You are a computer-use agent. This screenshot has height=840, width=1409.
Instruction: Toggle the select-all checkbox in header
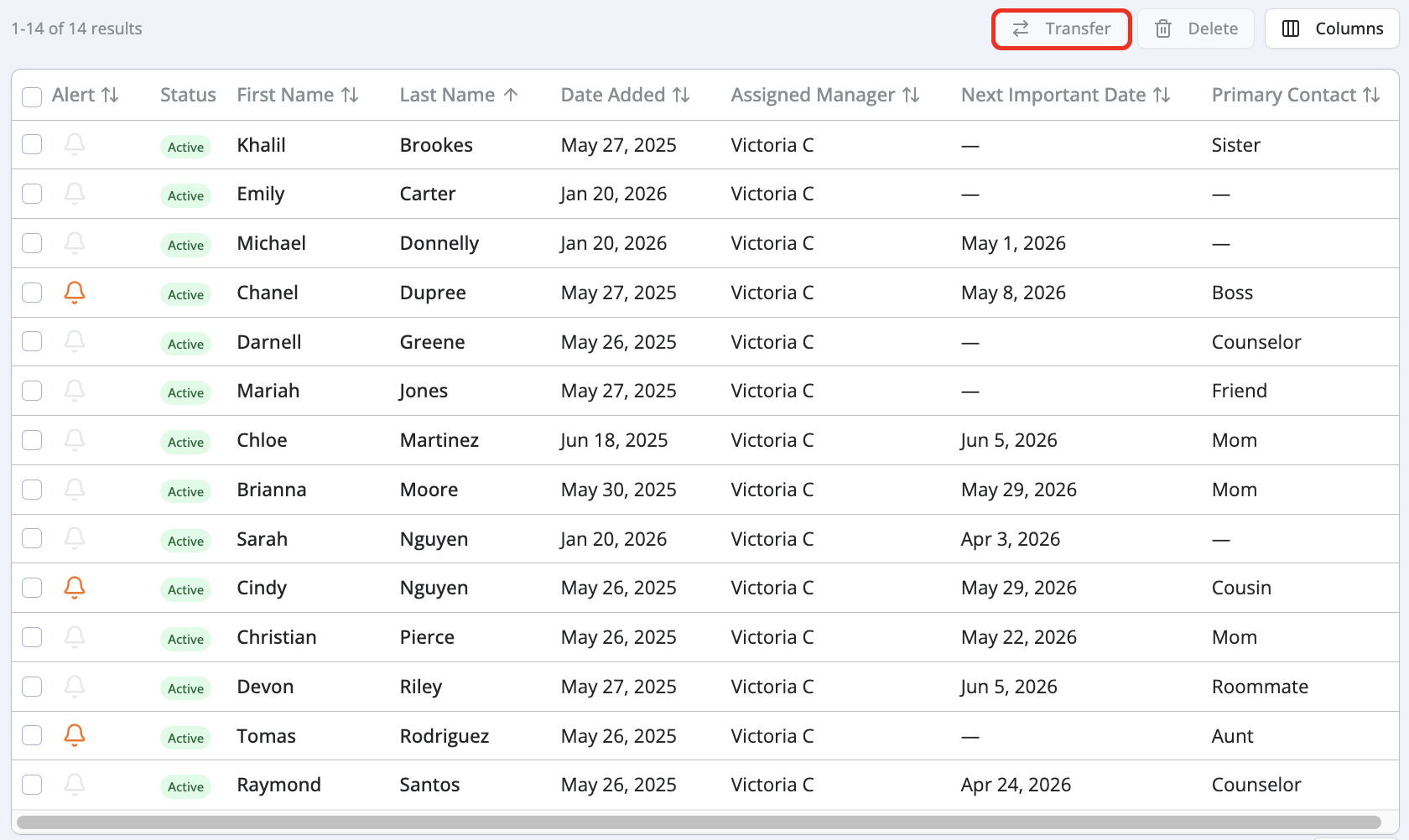point(32,96)
